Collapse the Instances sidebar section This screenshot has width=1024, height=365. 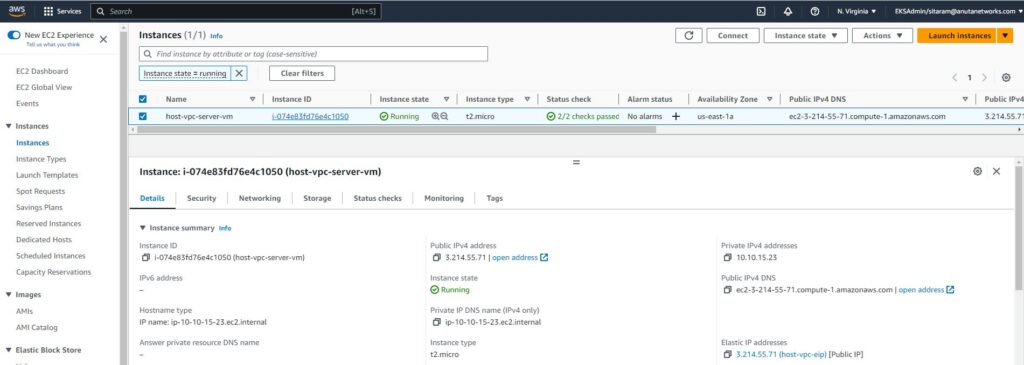click(x=8, y=126)
